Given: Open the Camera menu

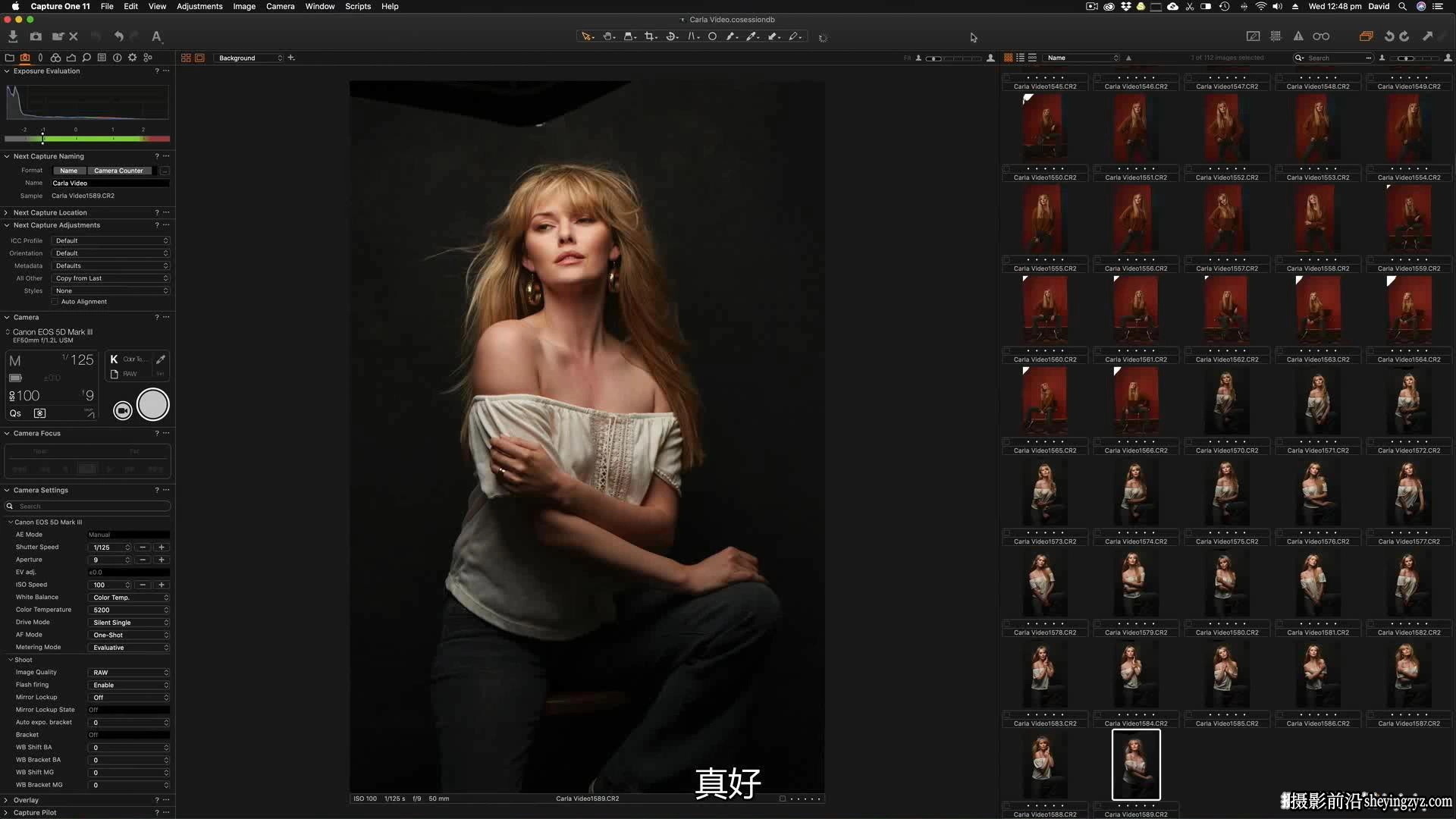Looking at the screenshot, I should coord(280,6).
